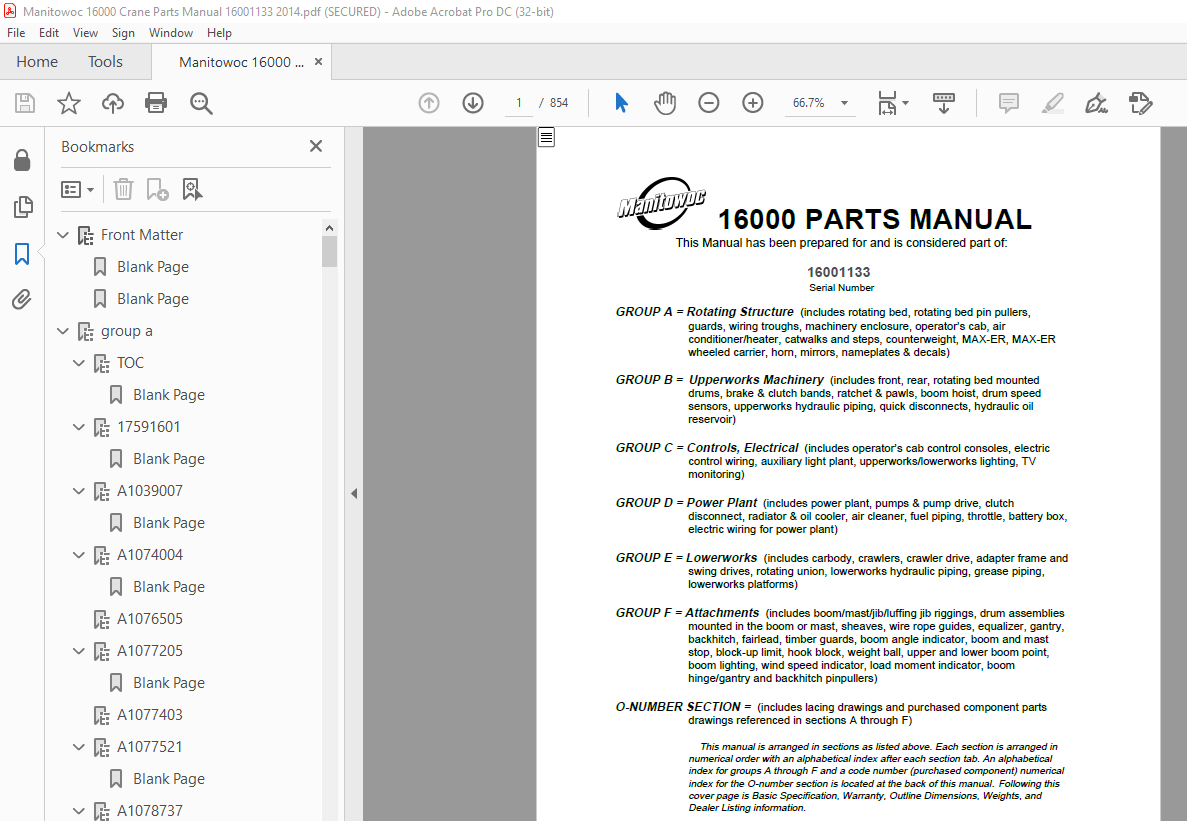Zoom in with the plus button
Screen dimensions: 1187x821
click(x=752, y=103)
